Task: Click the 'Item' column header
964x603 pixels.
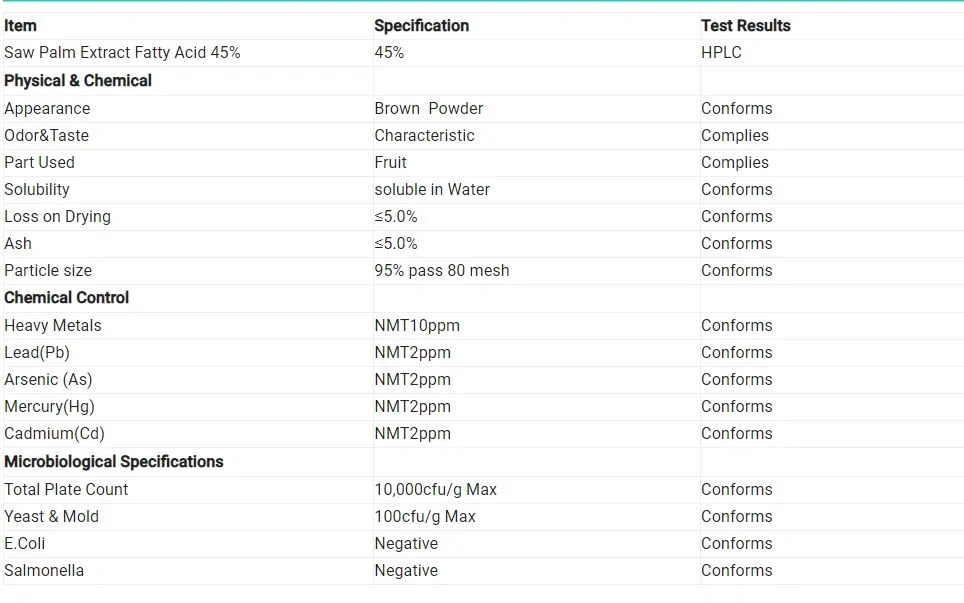Action: pos(20,26)
